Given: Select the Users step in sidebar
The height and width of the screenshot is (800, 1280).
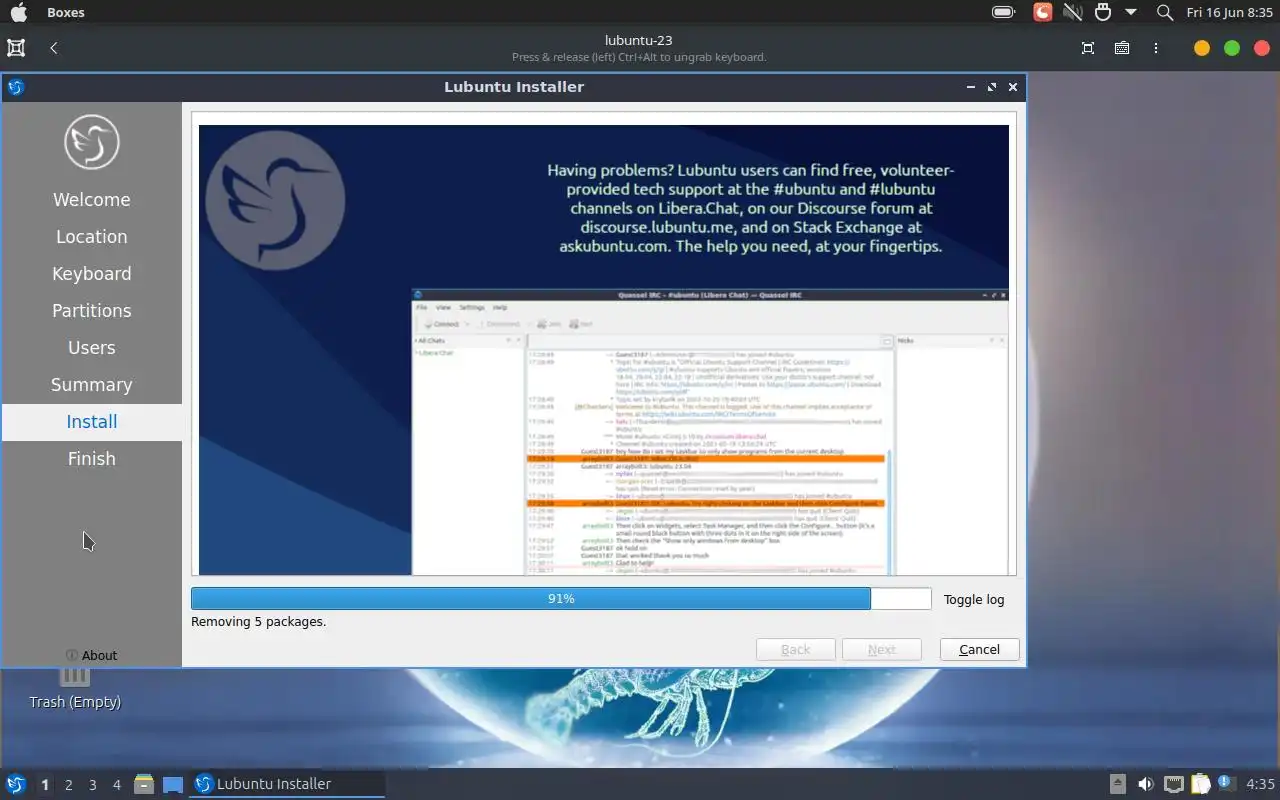Looking at the screenshot, I should point(92,347).
